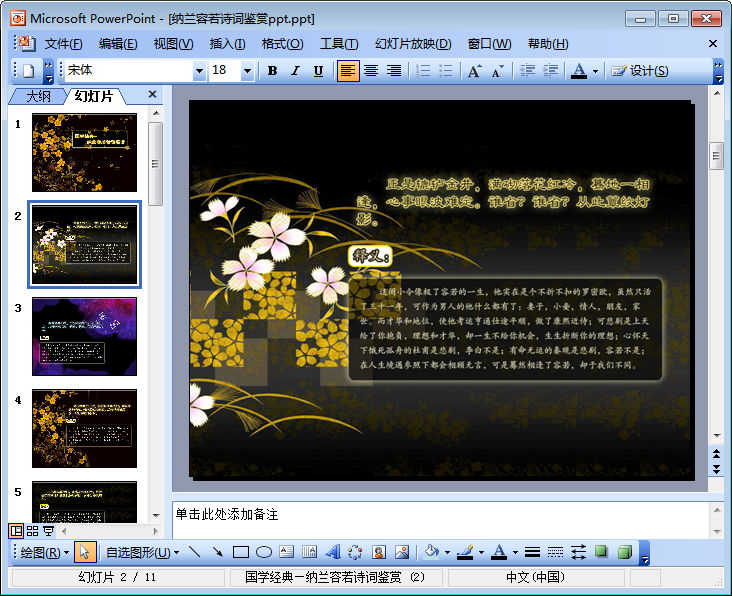Open line color dropdown arrow

tap(481, 553)
